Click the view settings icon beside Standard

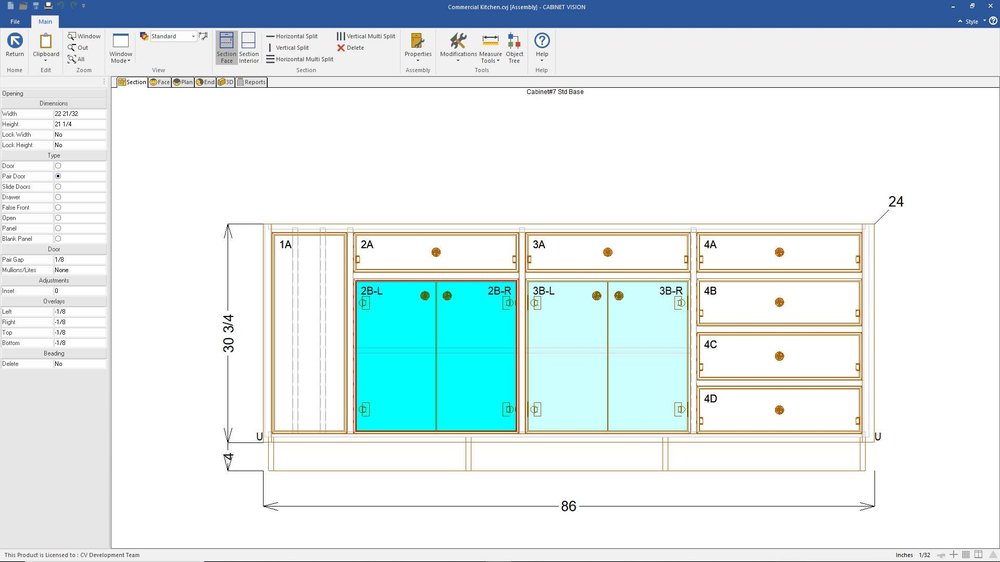click(203, 36)
